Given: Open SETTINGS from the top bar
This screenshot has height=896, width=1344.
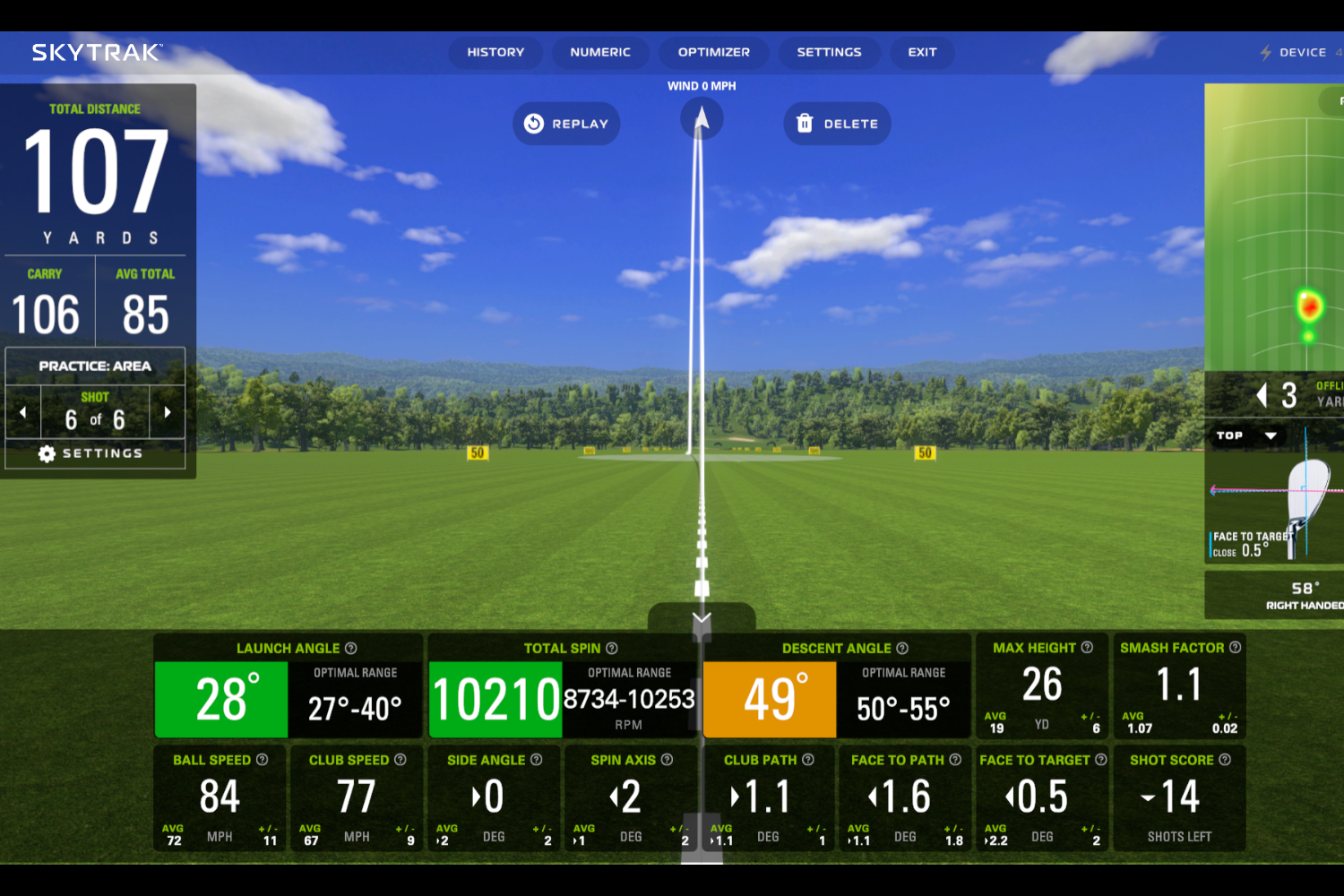Looking at the screenshot, I should point(829,52).
